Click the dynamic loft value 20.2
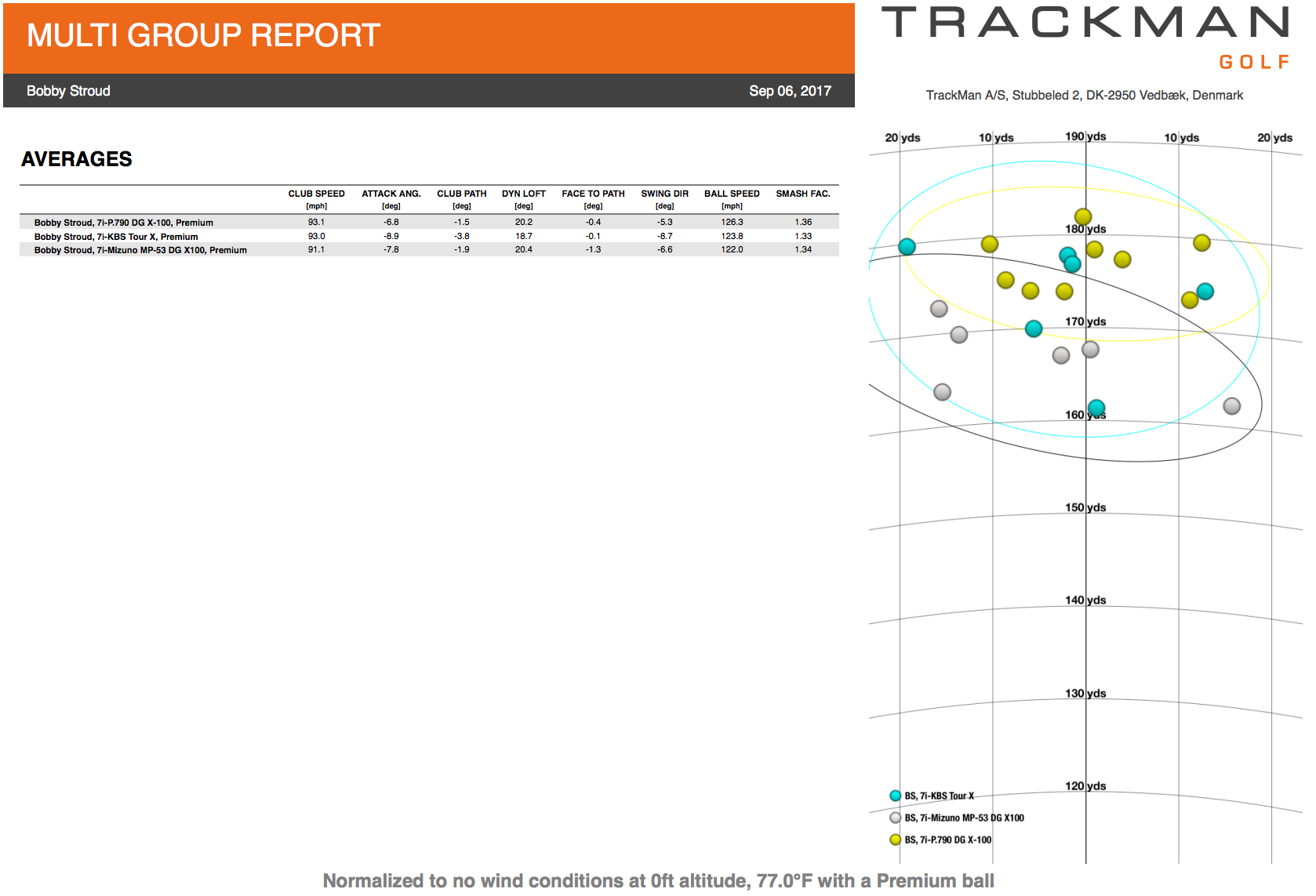Screen dimensions: 1316x896 pyautogui.click(x=524, y=223)
